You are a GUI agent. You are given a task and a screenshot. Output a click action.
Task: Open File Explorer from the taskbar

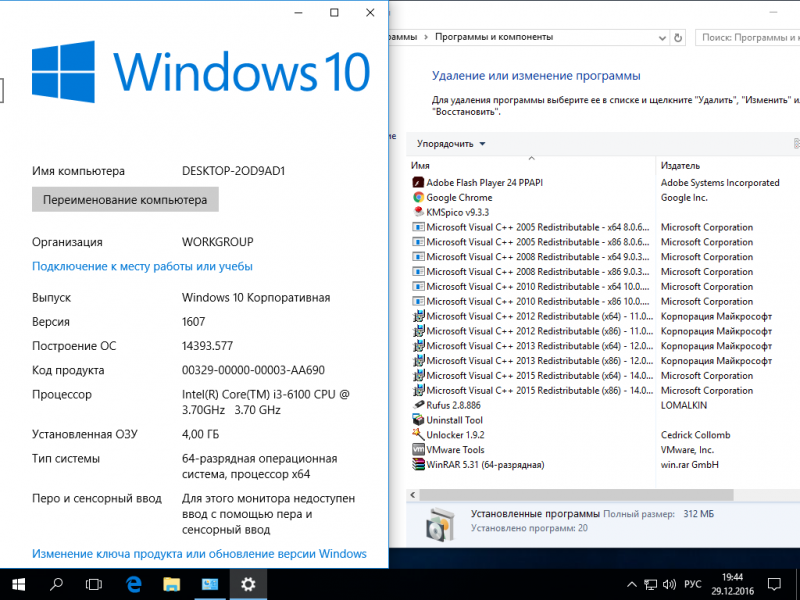pos(171,584)
